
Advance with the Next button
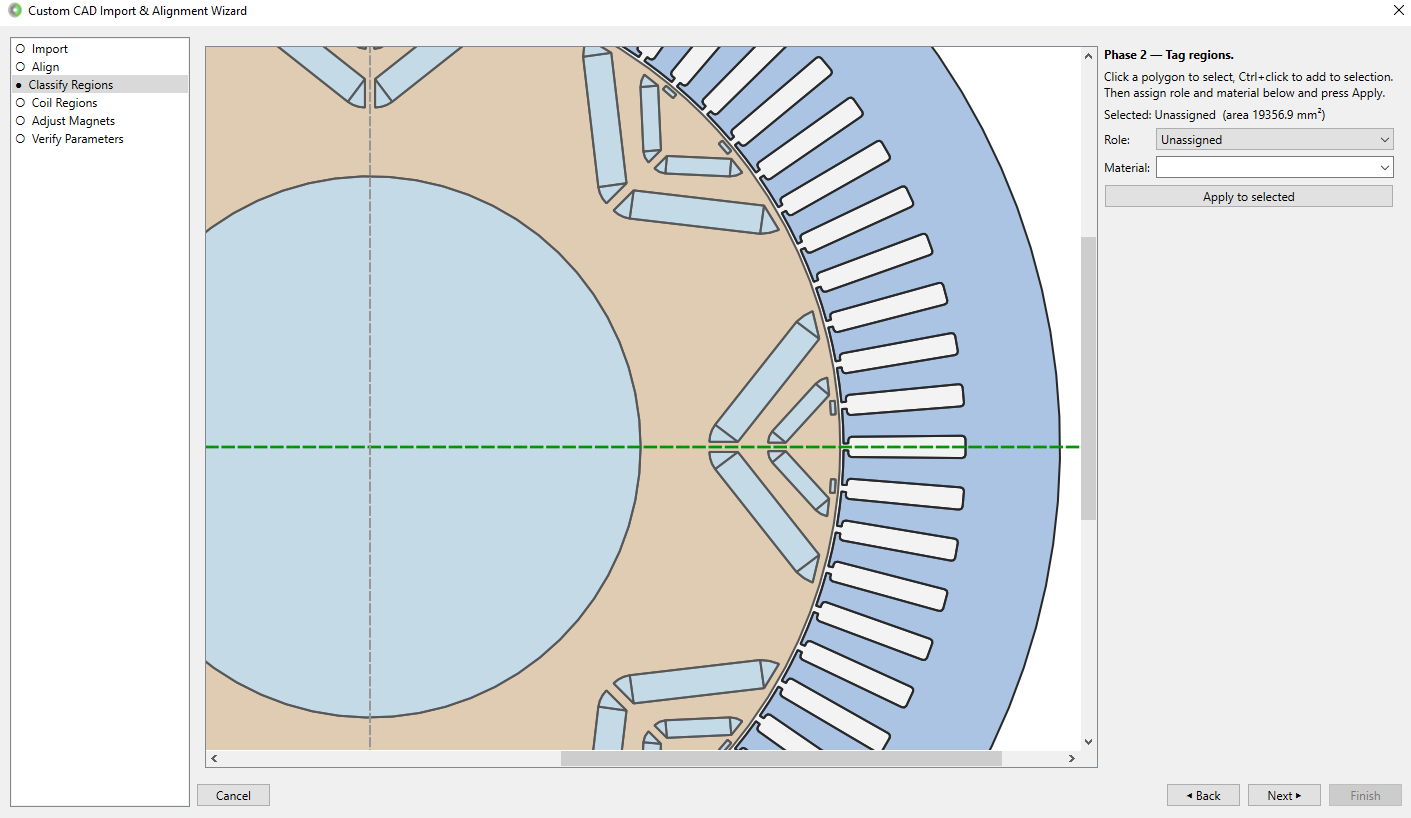pos(1284,796)
